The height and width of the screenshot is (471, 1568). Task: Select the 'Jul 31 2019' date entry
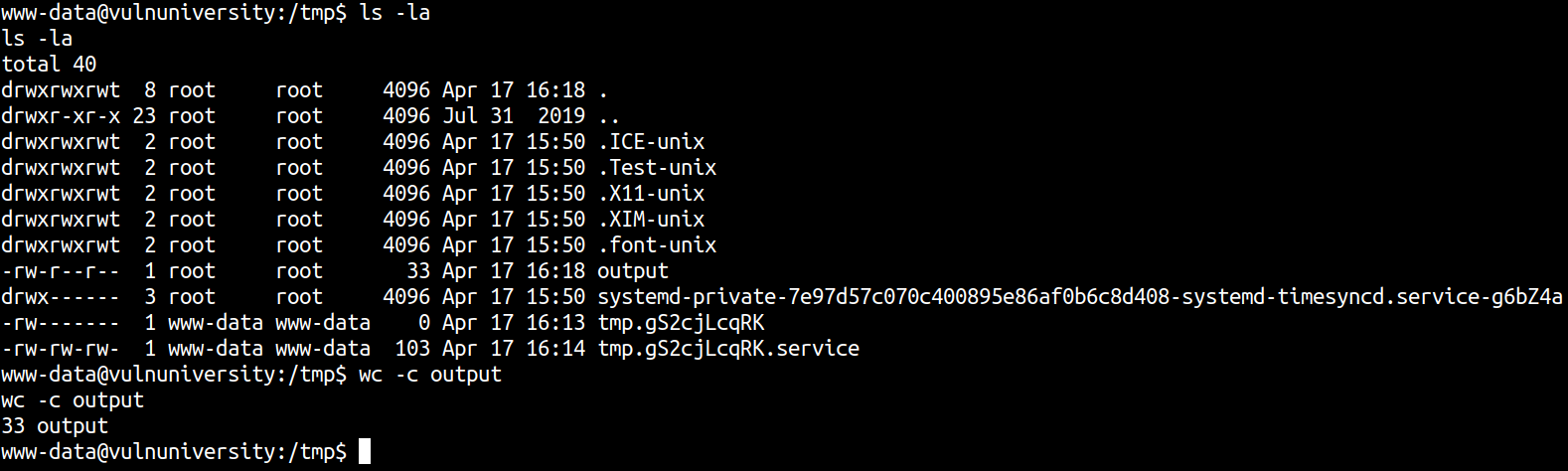click(514, 115)
